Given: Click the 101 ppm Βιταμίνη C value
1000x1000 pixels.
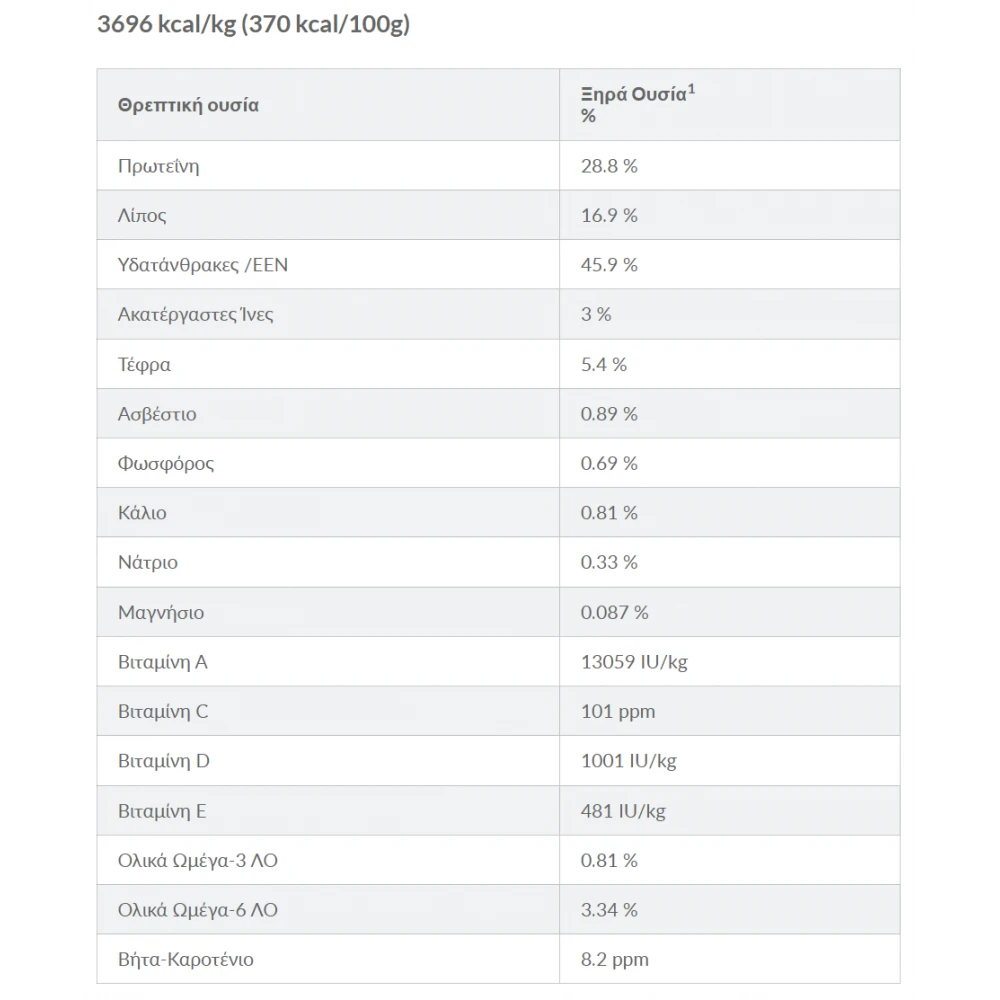Looking at the screenshot, I should (618, 711).
